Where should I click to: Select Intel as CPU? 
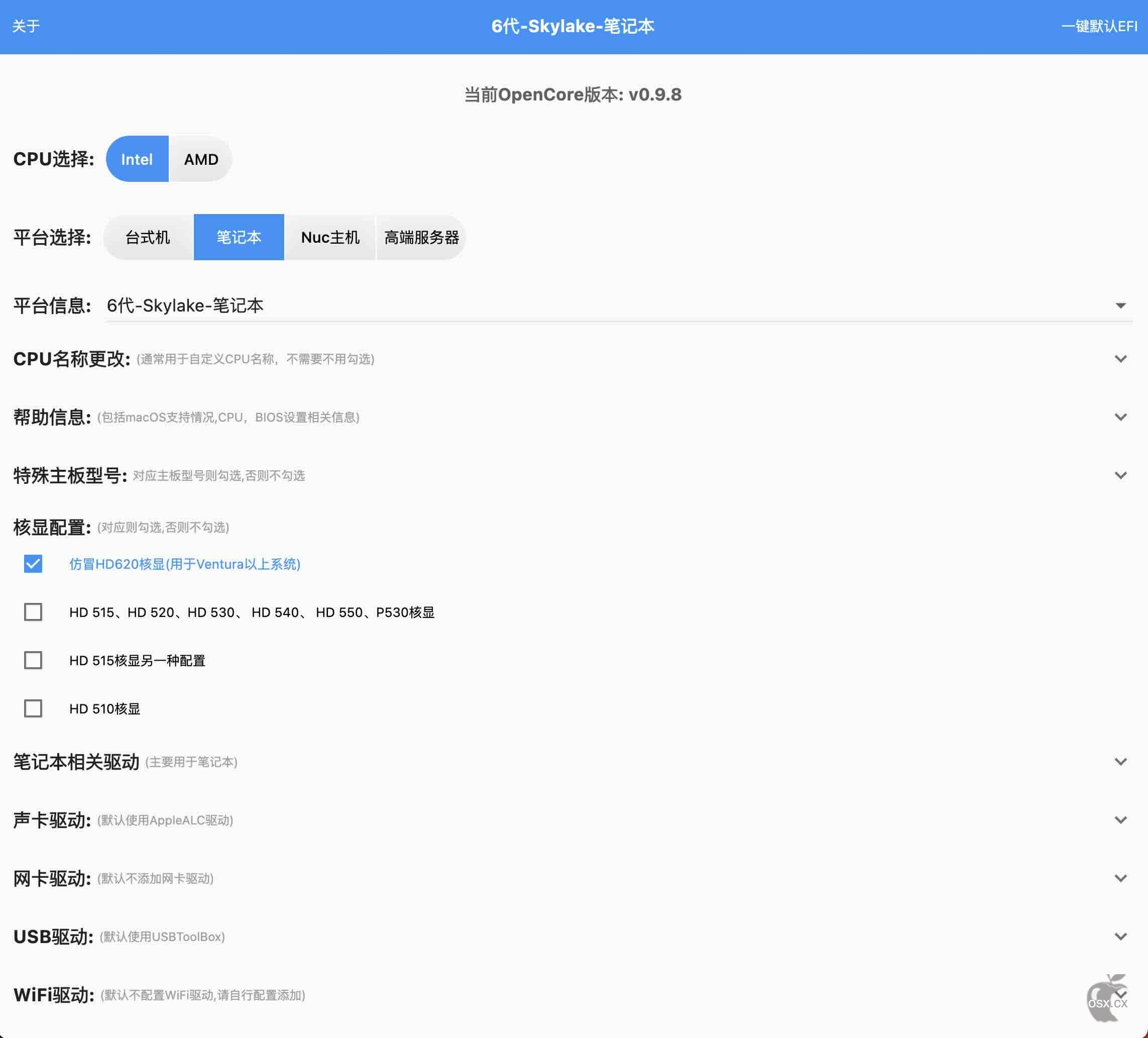(x=137, y=159)
